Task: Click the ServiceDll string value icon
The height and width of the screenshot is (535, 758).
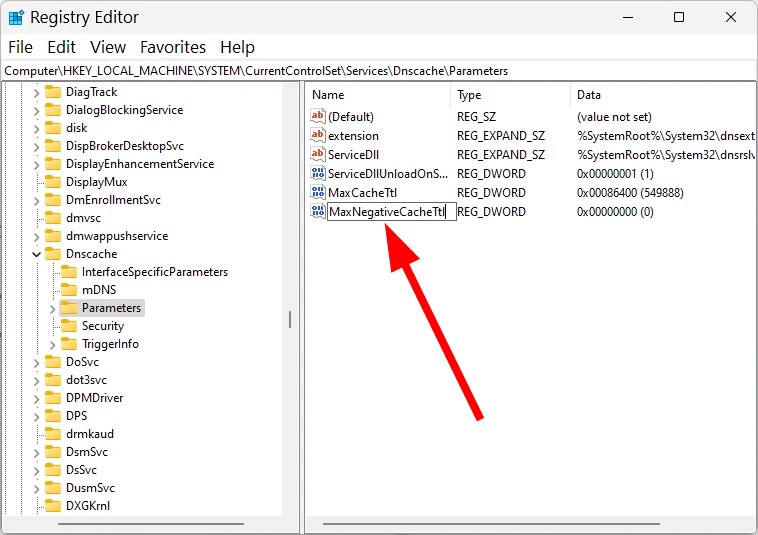Action: 318,155
